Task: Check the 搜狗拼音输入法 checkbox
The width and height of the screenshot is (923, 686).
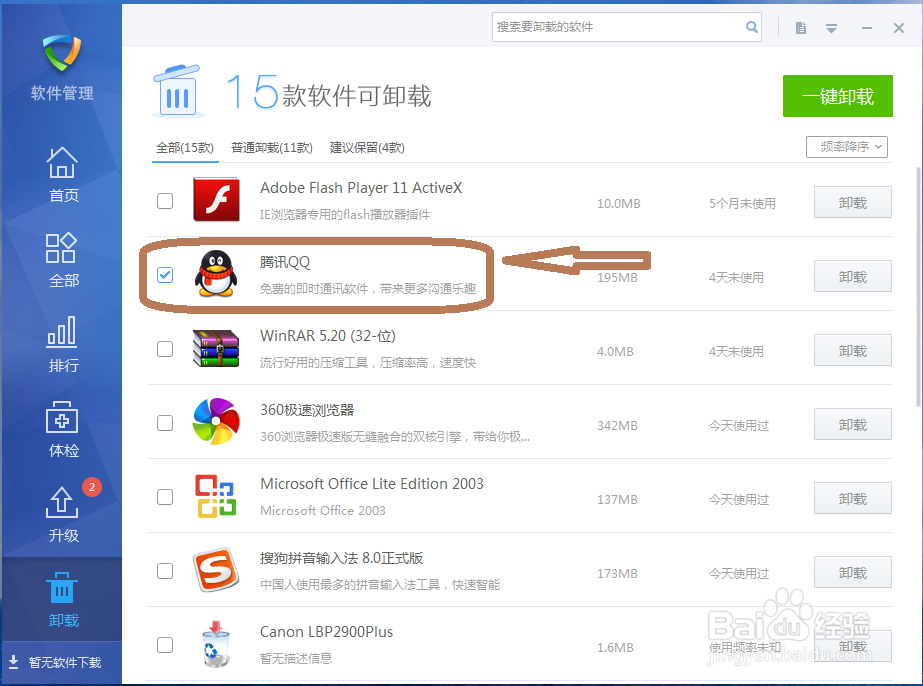Action: [x=165, y=571]
